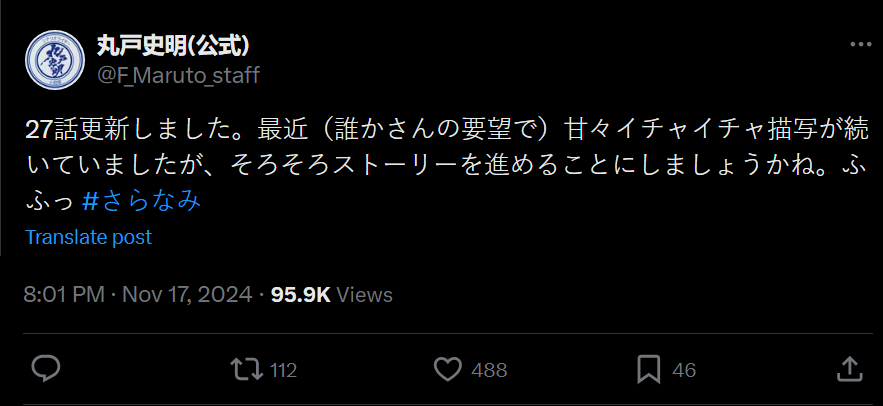
Task: Select the Nov 17, 2024 date text
Action: tap(187, 295)
